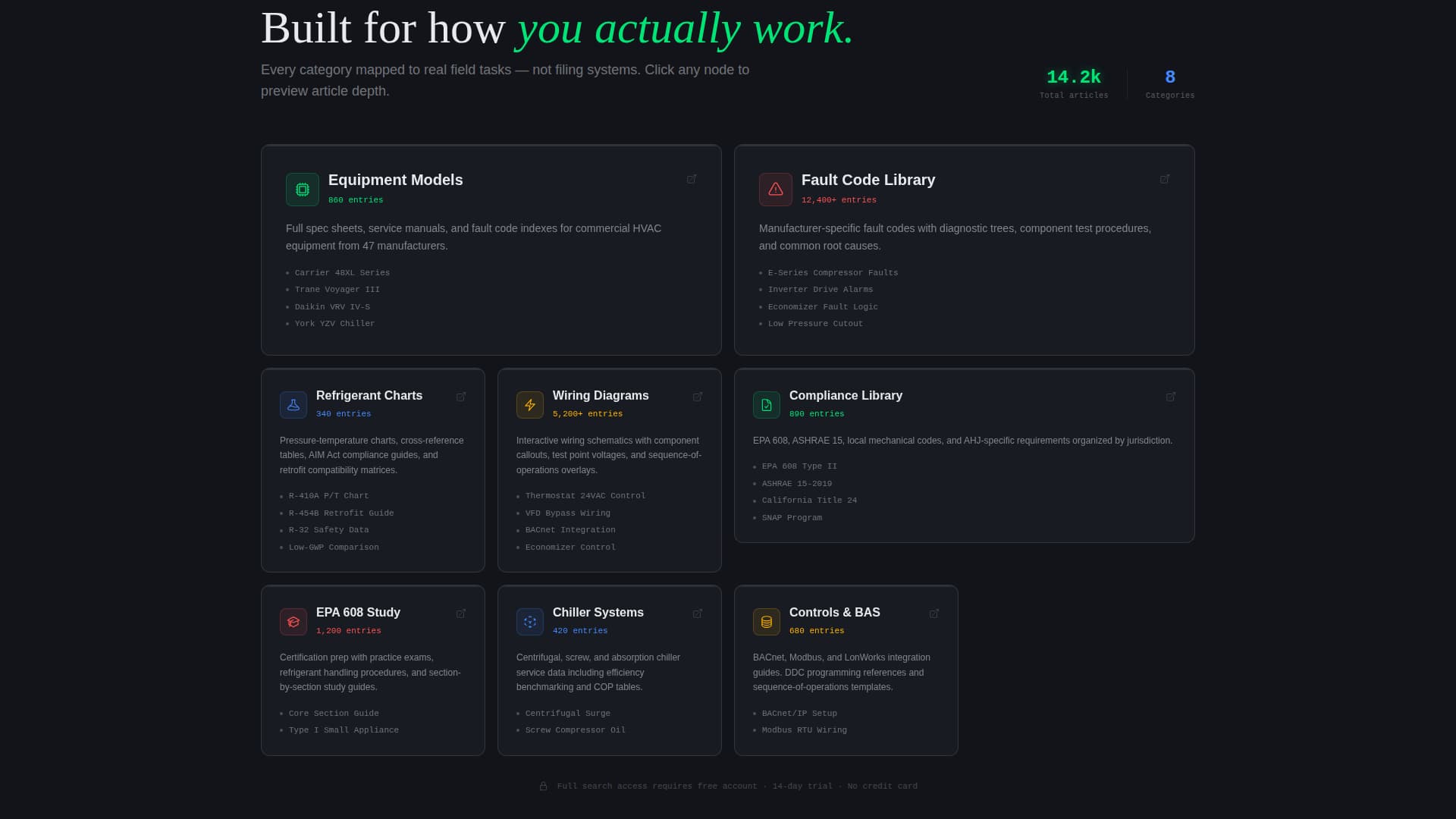Click the Controls & BAS database icon
The height and width of the screenshot is (819, 1456).
(x=767, y=622)
